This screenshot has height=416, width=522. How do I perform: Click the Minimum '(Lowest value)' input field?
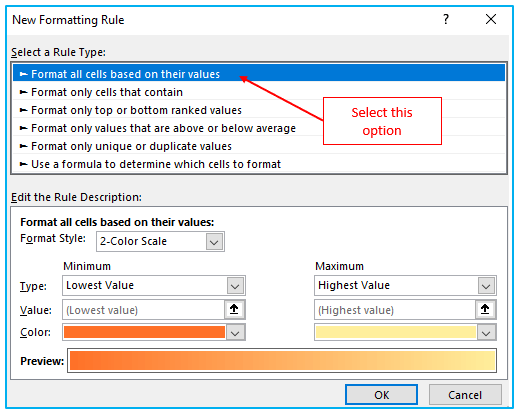coord(143,310)
